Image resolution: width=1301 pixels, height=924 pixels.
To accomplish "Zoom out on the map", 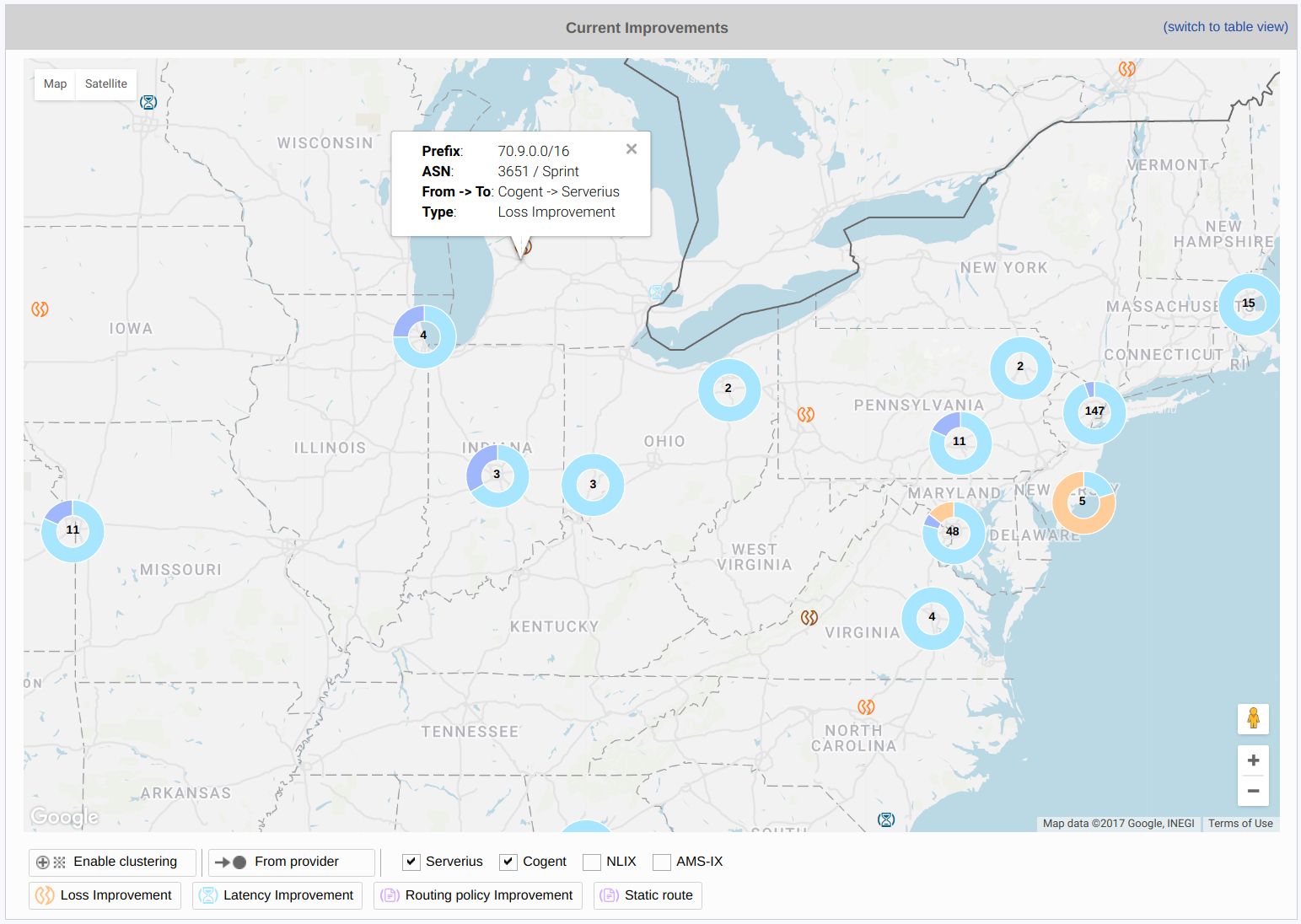I will tap(1253, 791).
